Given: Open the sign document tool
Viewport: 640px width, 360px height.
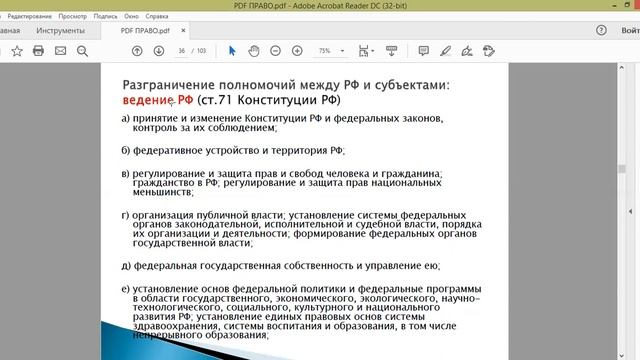Looking at the screenshot, I should point(467,51).
